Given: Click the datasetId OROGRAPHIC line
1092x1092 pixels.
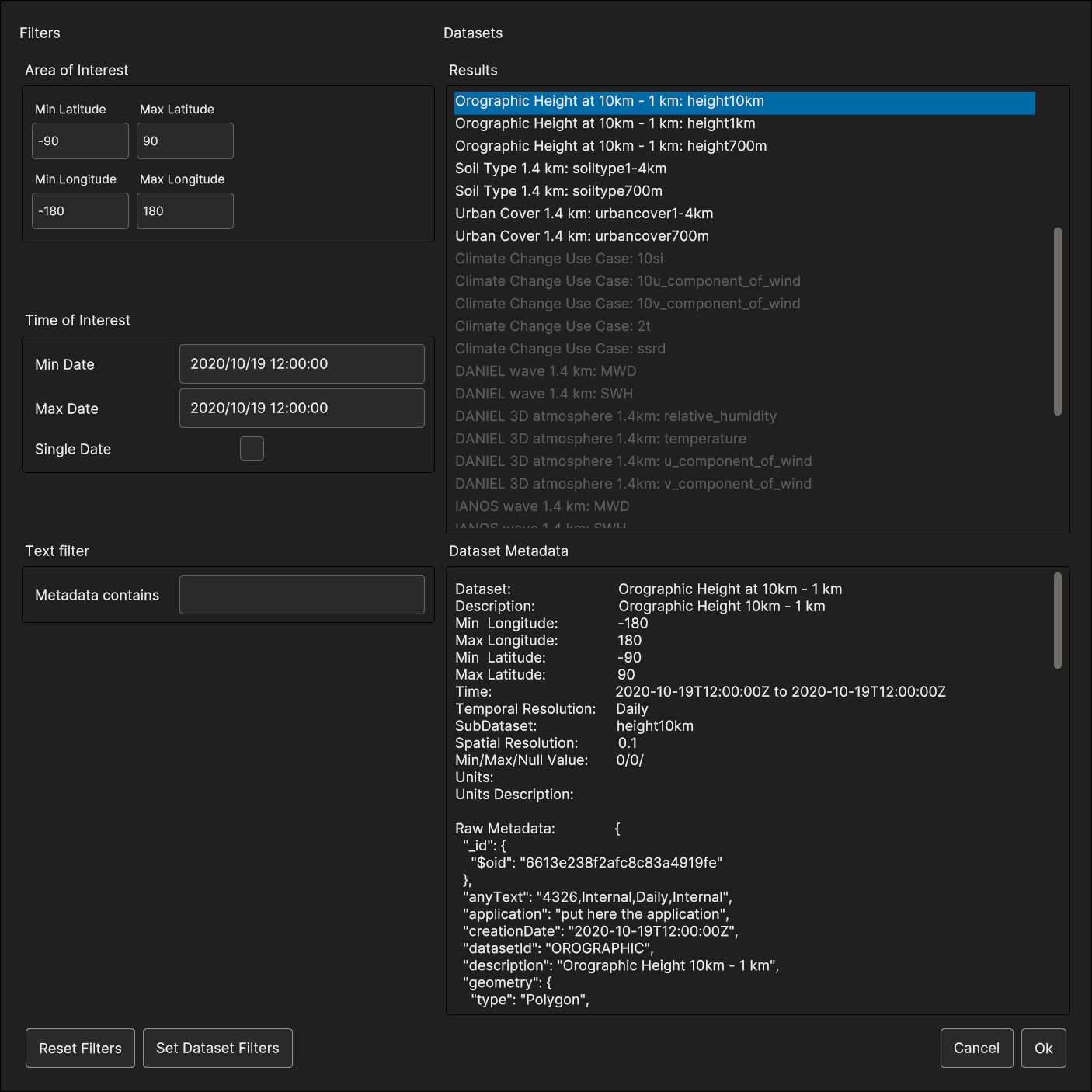Looking at the screenshot, I should [x=558, y=948].
